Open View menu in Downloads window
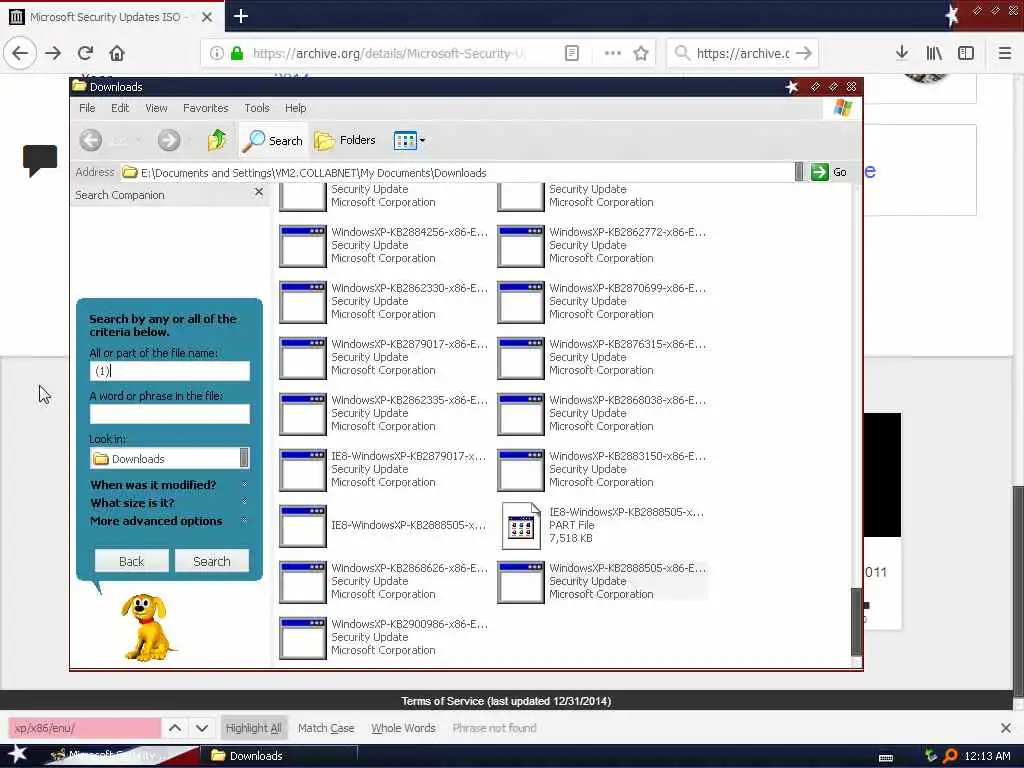Viewport: 1024px width, 768px height. pos(156,108)
